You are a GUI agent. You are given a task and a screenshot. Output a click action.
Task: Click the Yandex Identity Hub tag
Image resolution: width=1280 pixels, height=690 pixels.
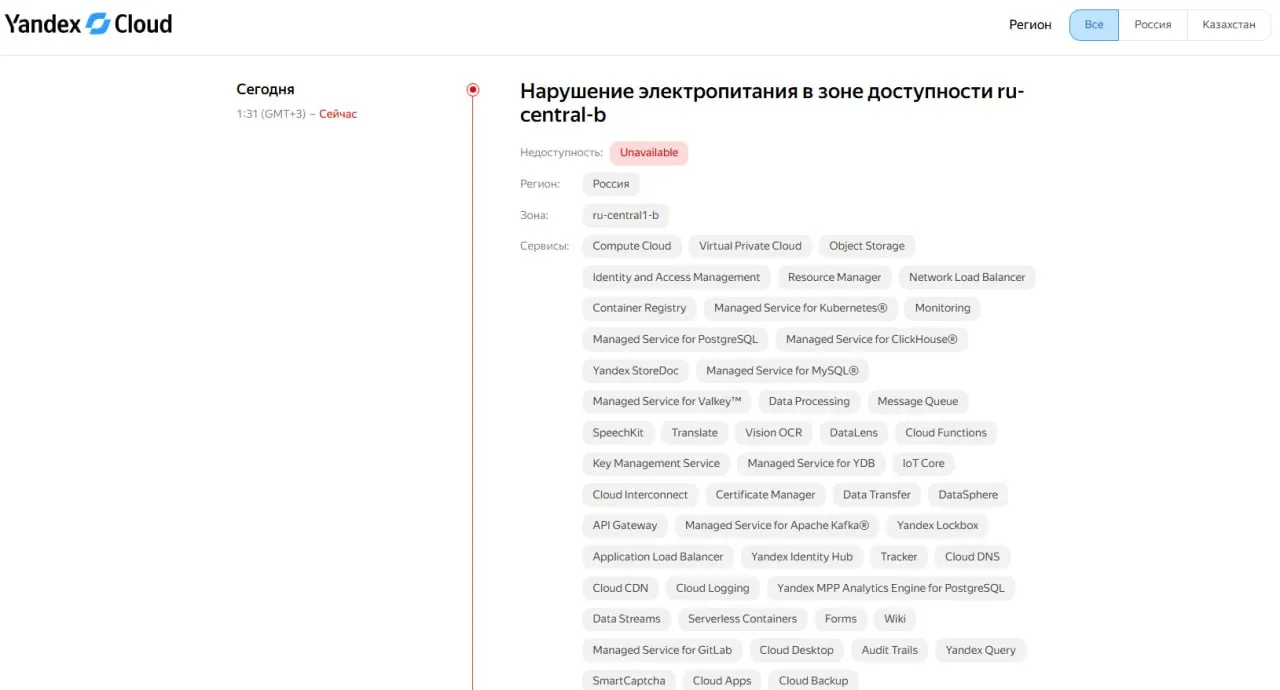(x=802, y=556)
